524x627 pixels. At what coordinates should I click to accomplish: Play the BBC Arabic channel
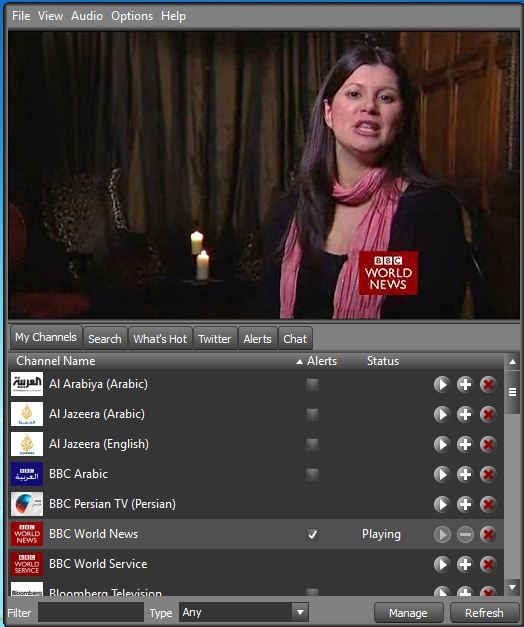pos(442,475)
